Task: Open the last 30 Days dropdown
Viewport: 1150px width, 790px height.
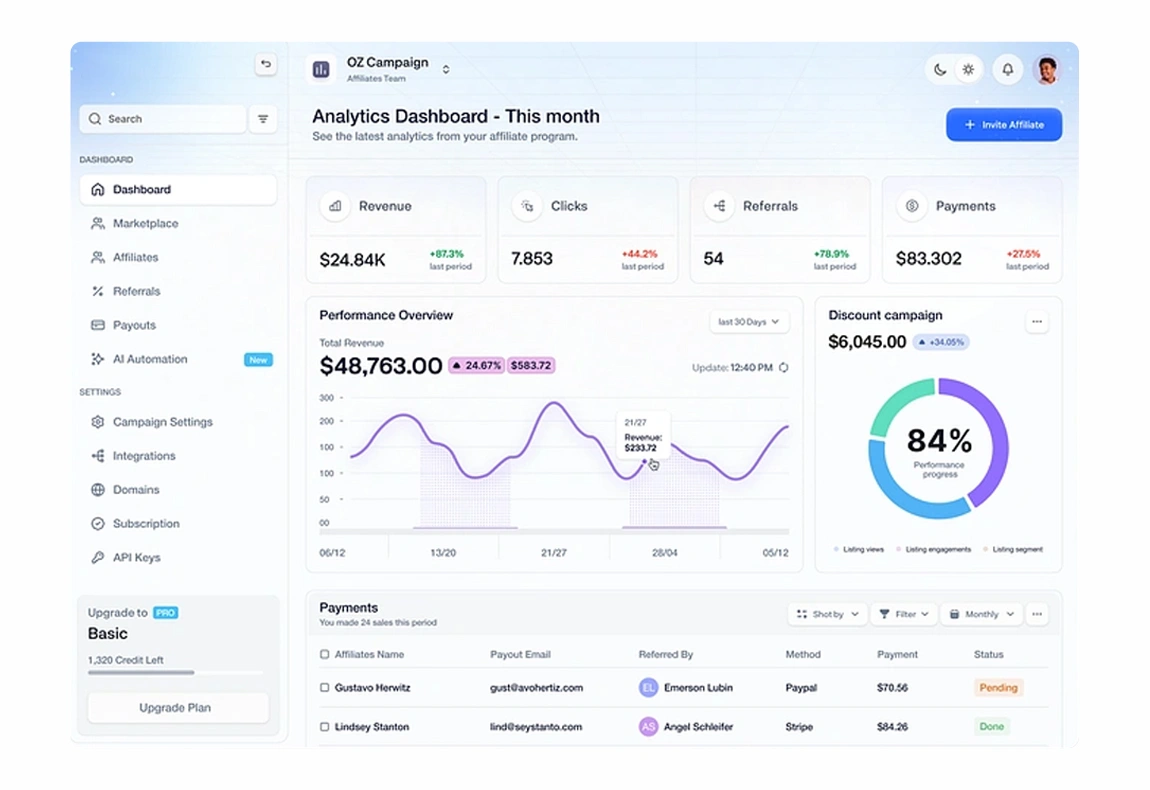Action: (748, 321)
